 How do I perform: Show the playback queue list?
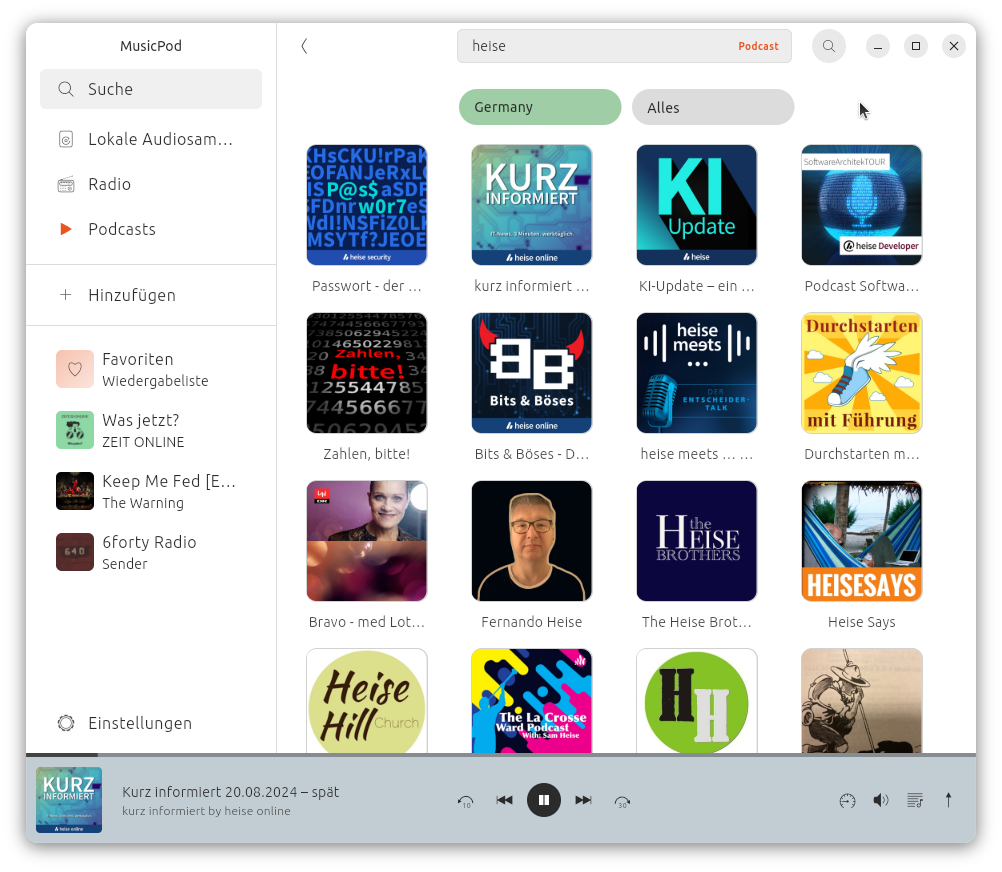pyautogui.click(x=915, y=800)
